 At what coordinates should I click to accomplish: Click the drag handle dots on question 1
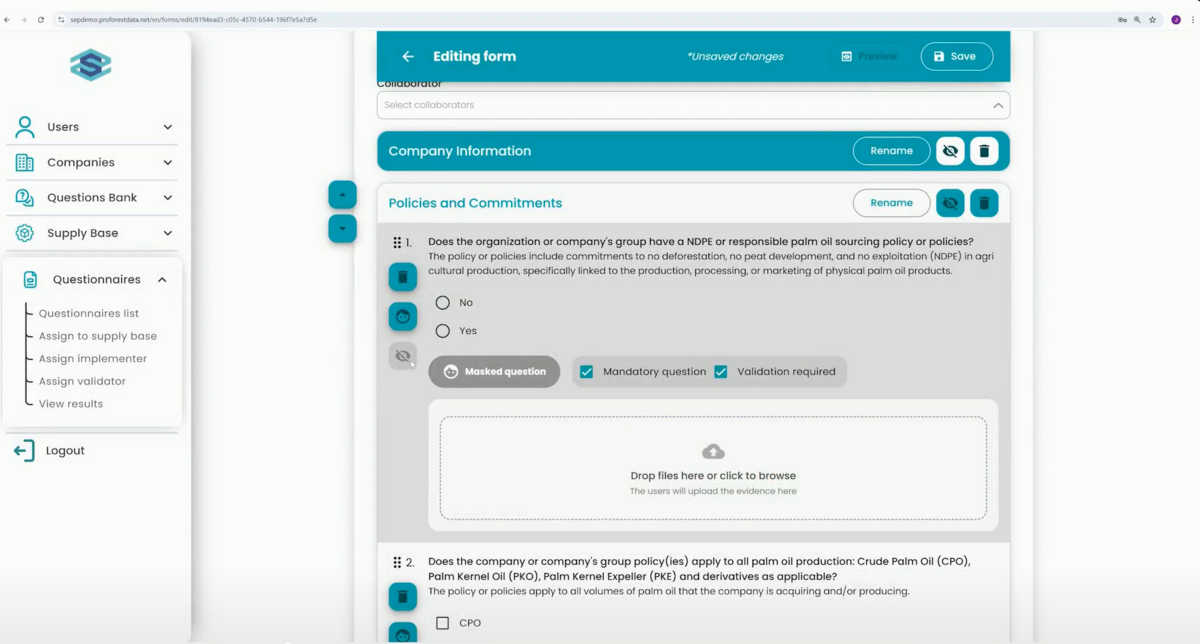397,242
